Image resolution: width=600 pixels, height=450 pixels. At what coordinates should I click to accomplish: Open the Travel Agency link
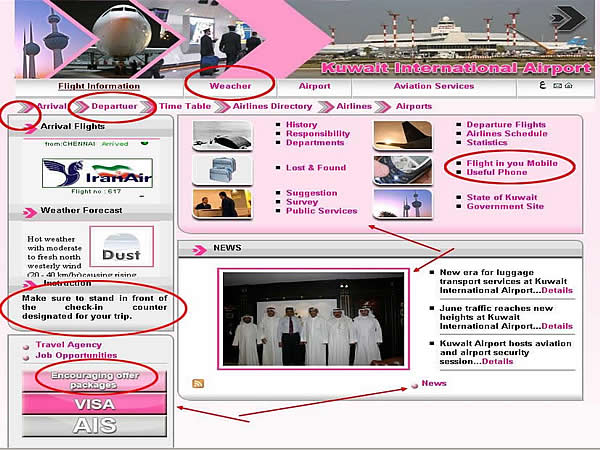coord(68,345)
